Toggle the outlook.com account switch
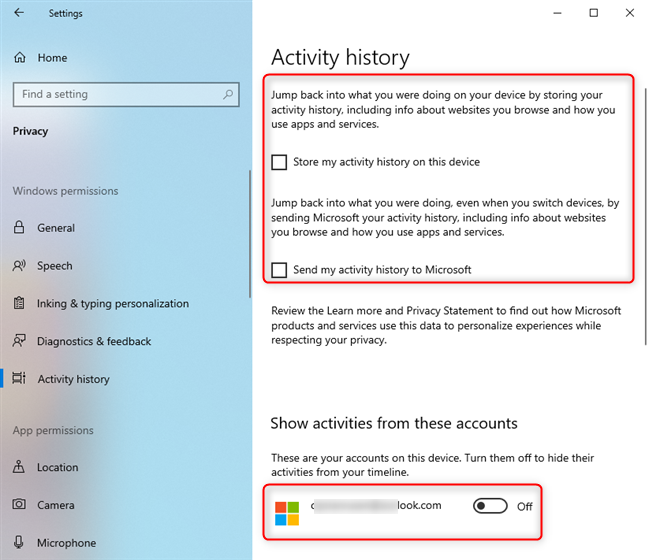Screen dimensions: 648x560 pos(490,506)
